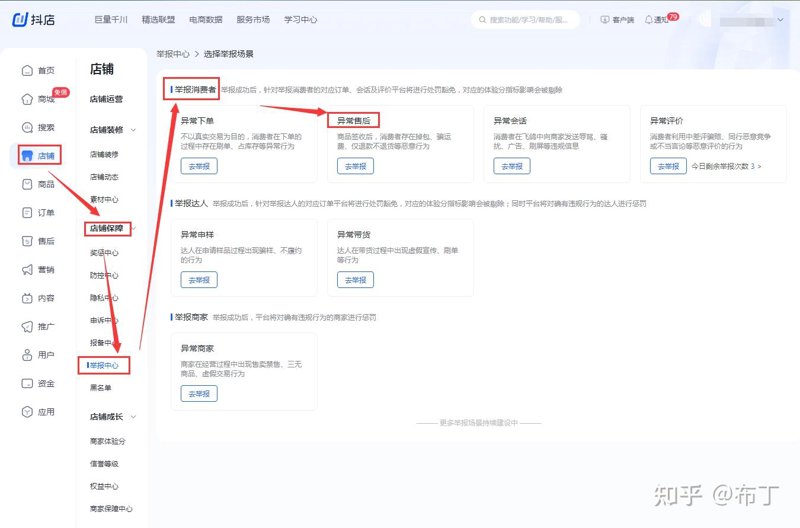
Task: Open 售后 after-sales icon in sidebar
Action: 27,241
